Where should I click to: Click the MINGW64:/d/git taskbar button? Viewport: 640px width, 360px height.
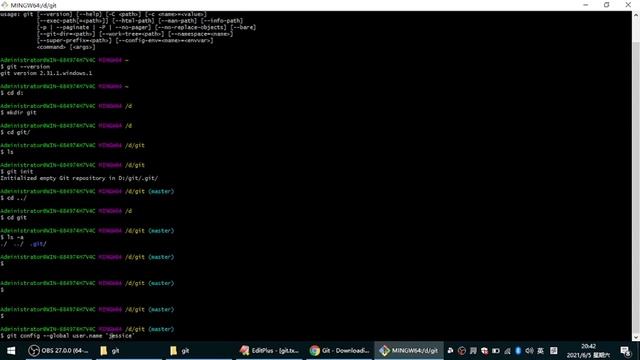pyautogui.click(x=409, y=351)
